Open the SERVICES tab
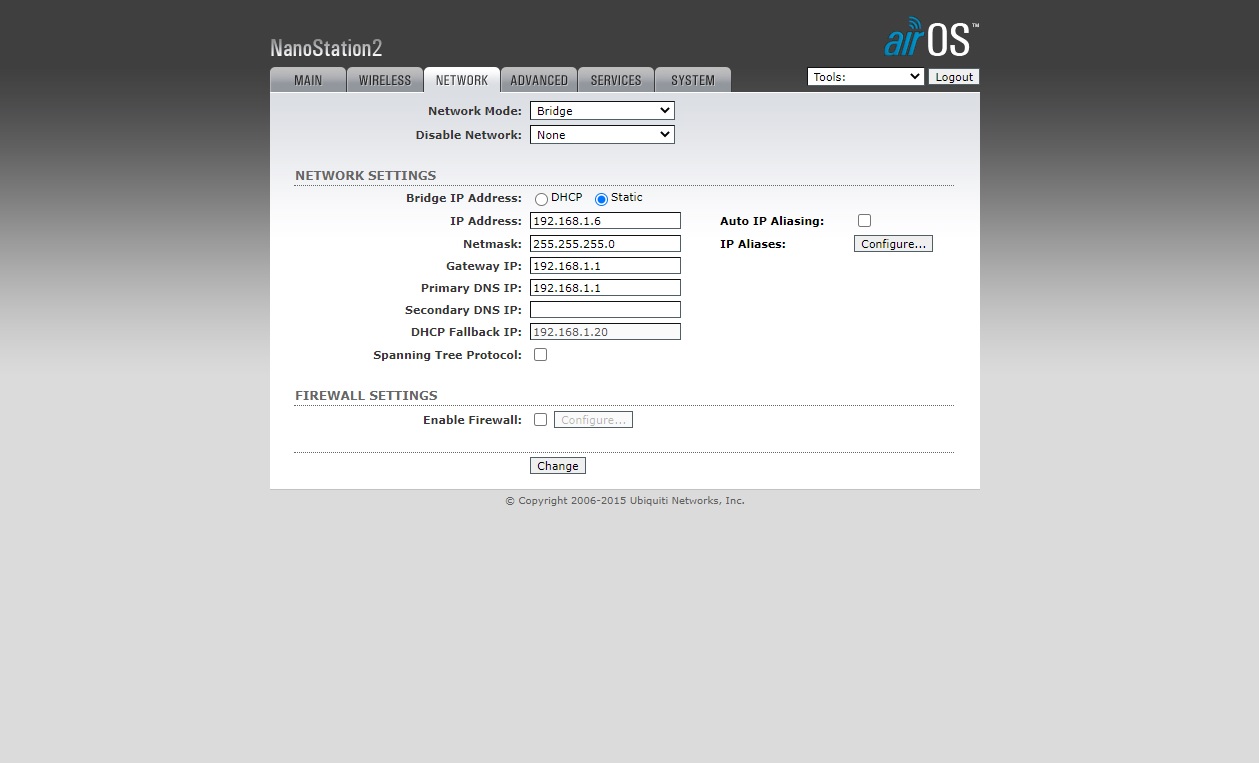This screenshot has width=1259, height=763. click(x=616, y=80)
